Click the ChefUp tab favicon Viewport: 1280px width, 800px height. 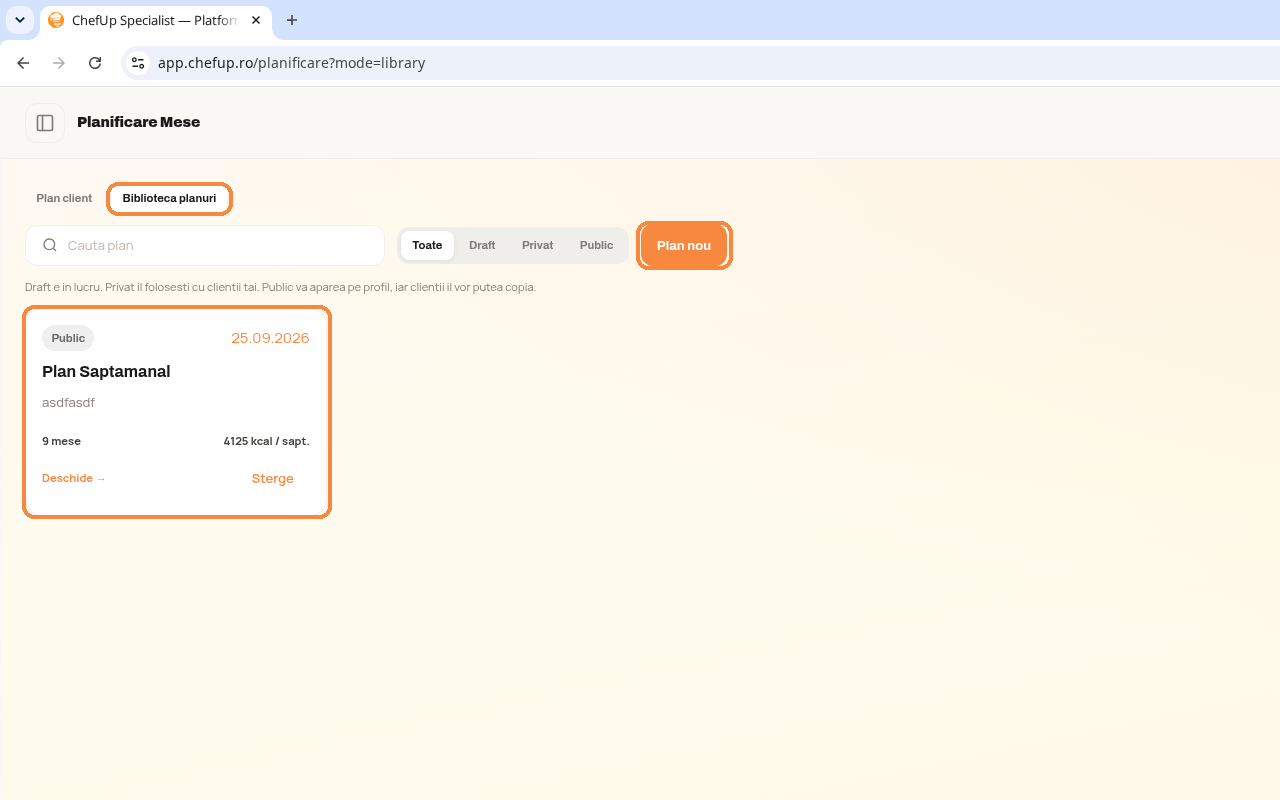click(x=56, y=20)
